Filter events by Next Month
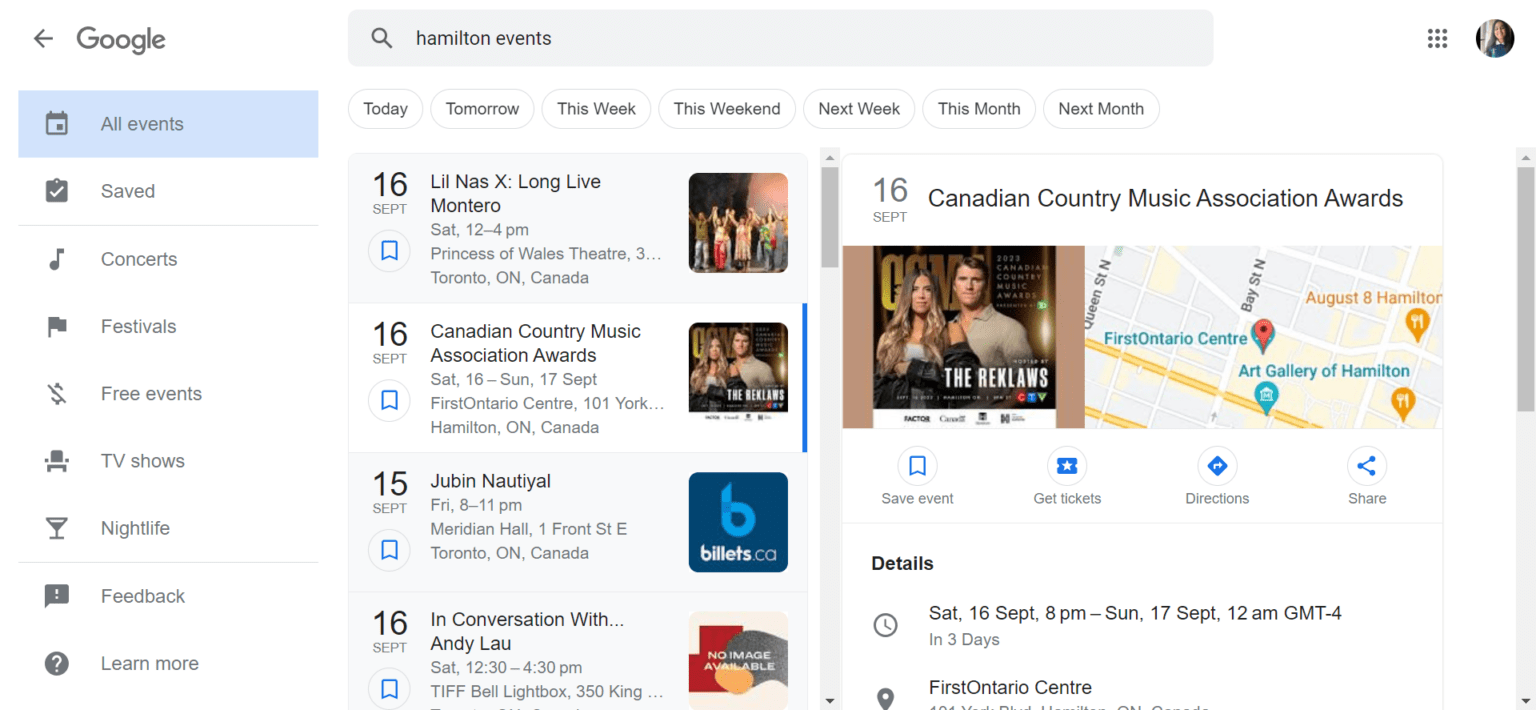 pyautogui.click(x=1101, y=109)
